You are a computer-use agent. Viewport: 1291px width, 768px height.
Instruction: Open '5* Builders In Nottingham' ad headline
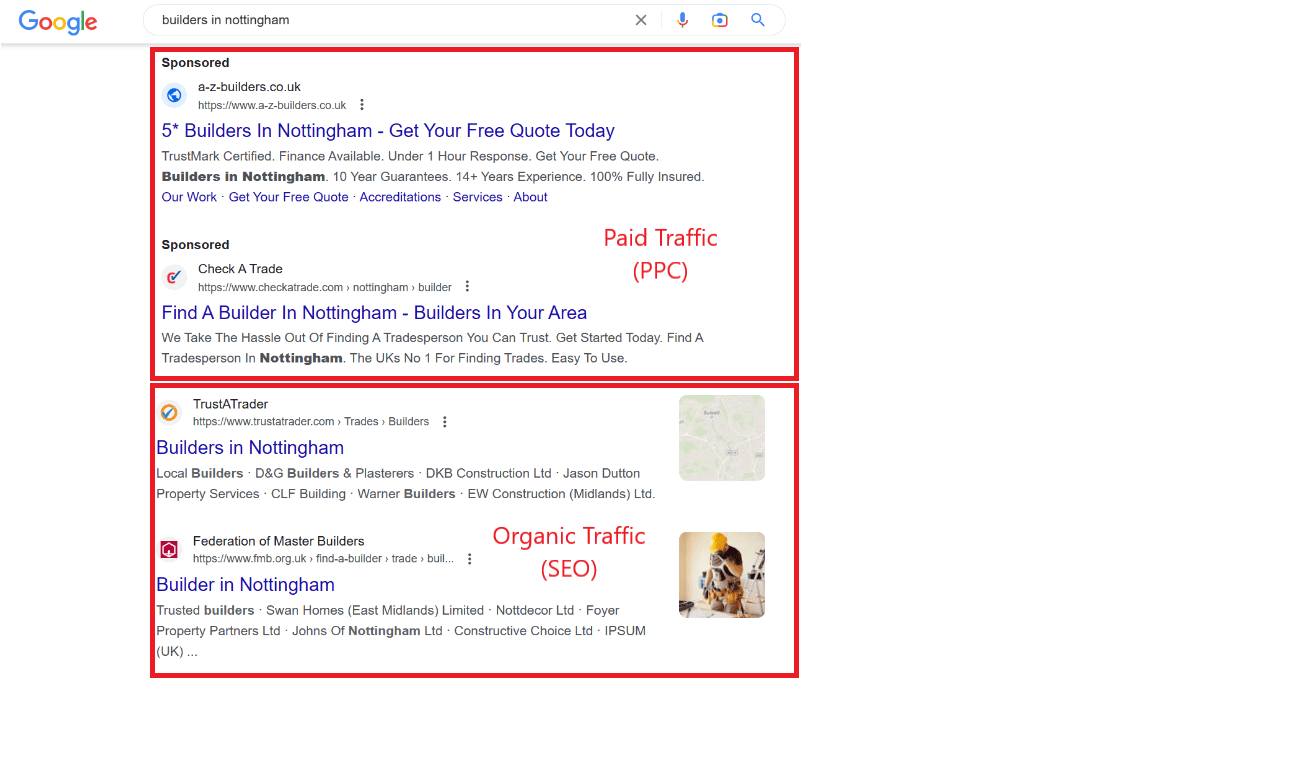click(x=388, y=131)
